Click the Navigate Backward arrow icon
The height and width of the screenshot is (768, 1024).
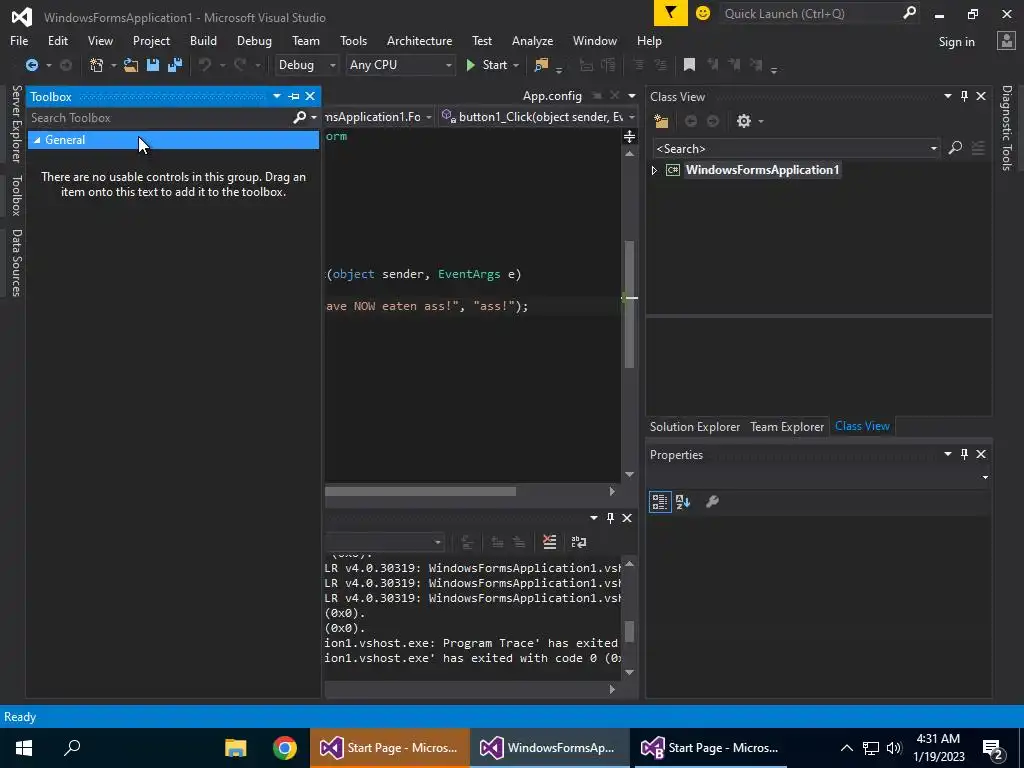click(31, 65)
